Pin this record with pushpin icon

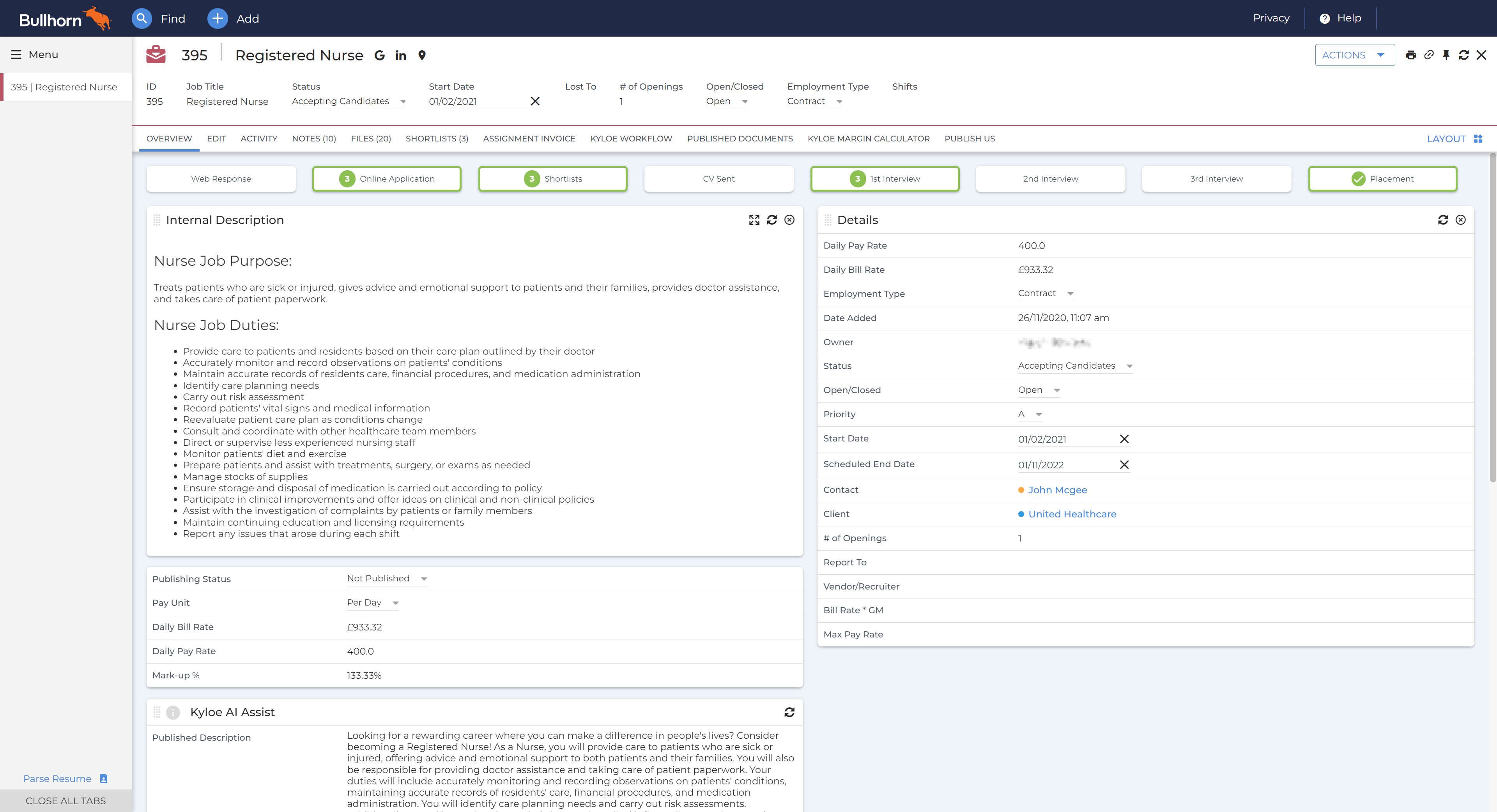[x=1446, y=55]
